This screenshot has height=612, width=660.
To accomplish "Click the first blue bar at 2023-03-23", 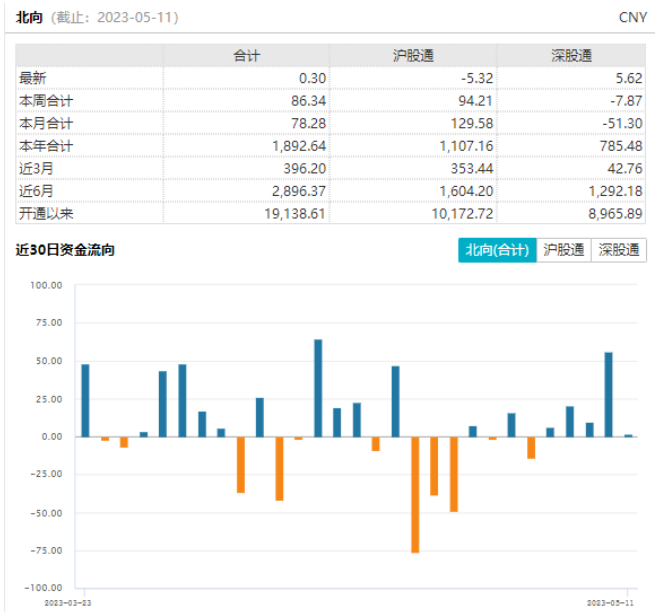I will 85,400.
